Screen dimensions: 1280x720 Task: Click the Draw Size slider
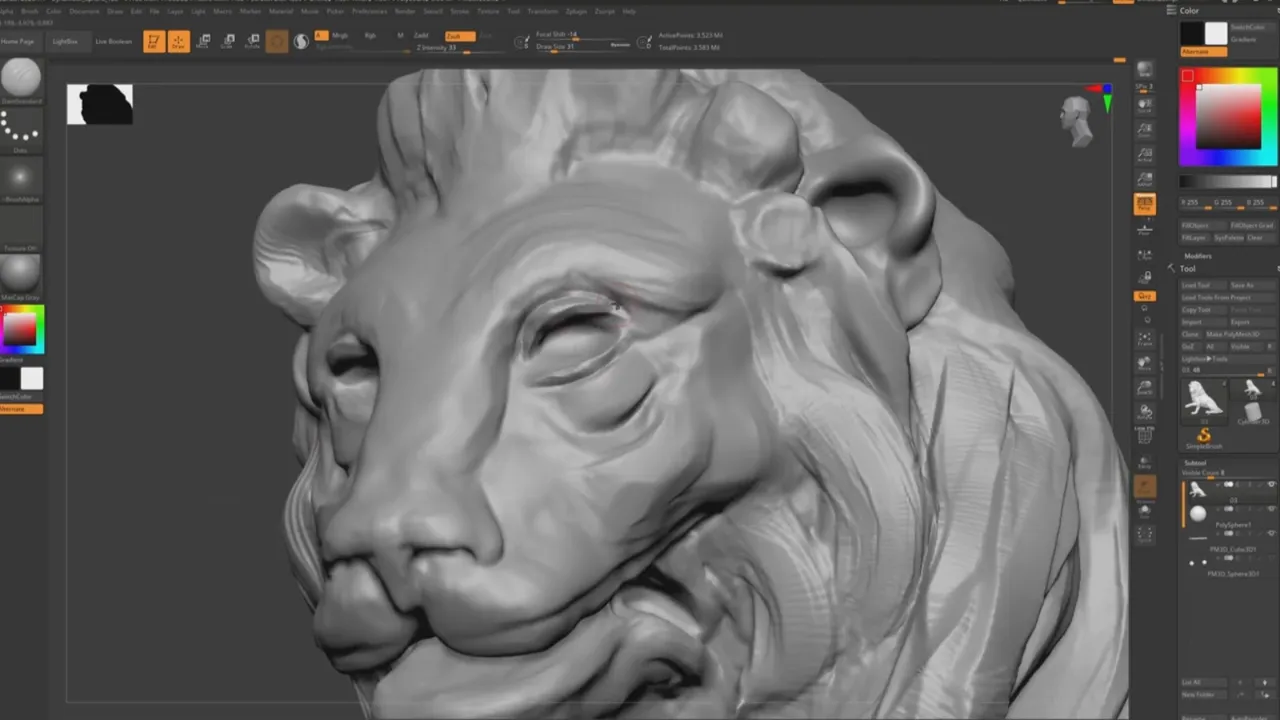tap(585, 47)
